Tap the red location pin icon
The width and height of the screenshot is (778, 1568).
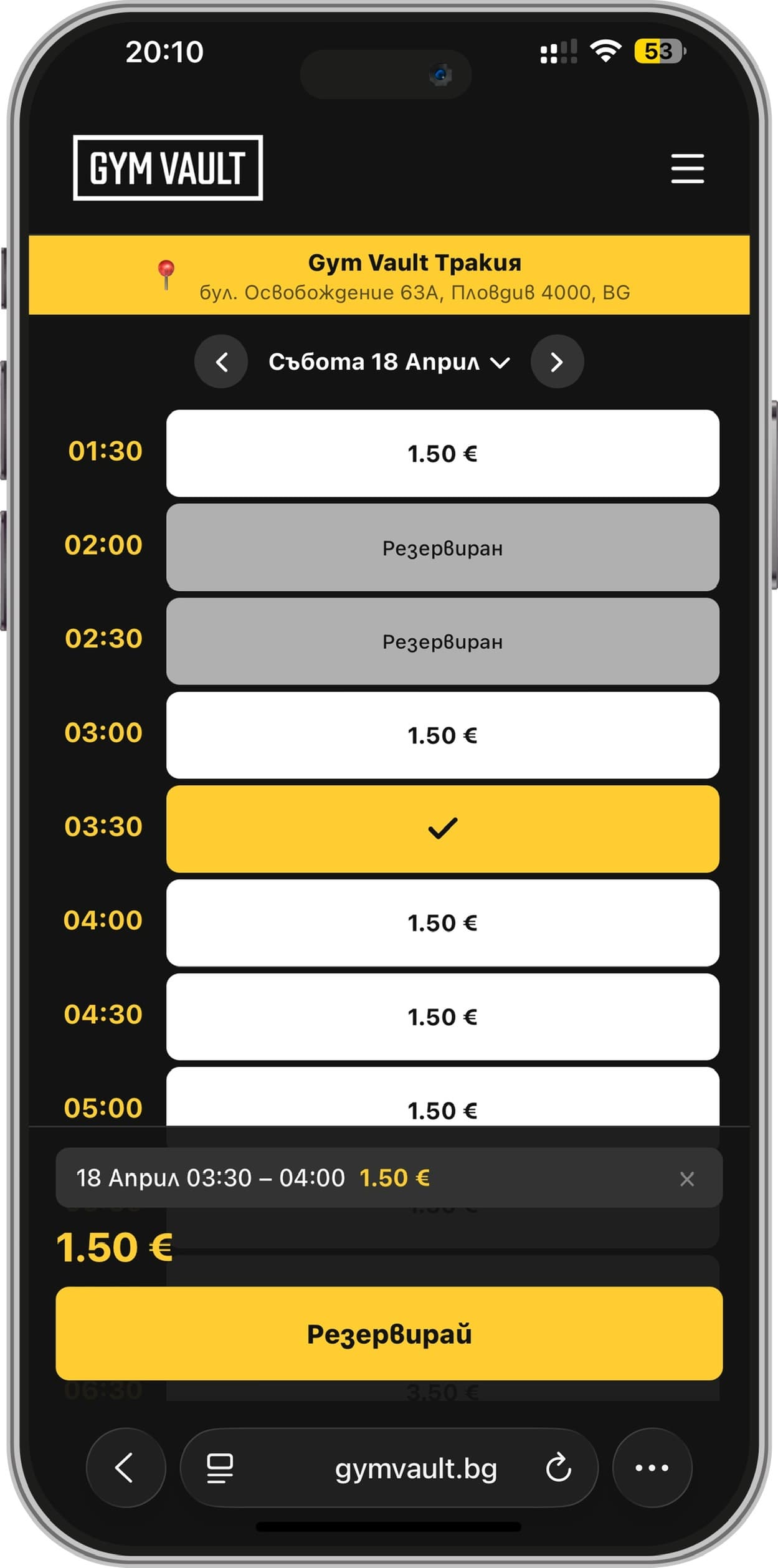(166, 274)
